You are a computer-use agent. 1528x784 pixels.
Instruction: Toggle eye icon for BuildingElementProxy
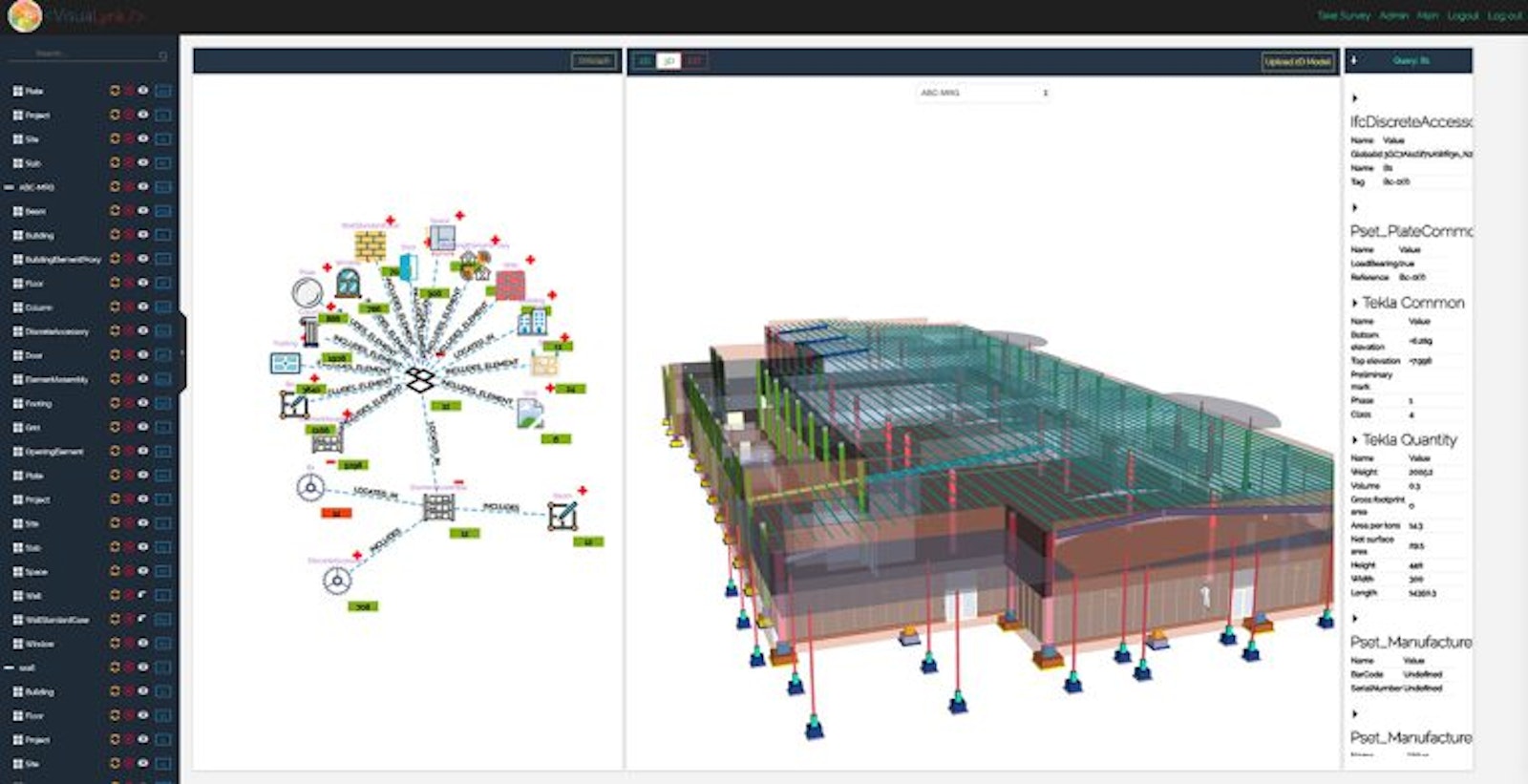click(x=143, y=259)
